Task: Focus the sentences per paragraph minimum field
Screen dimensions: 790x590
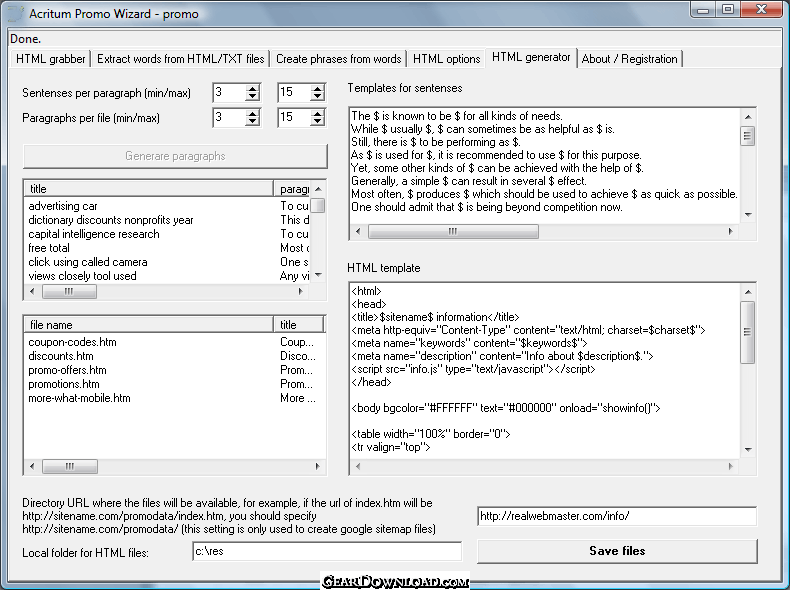Action: pyautogui.click(x=230, y=92)
